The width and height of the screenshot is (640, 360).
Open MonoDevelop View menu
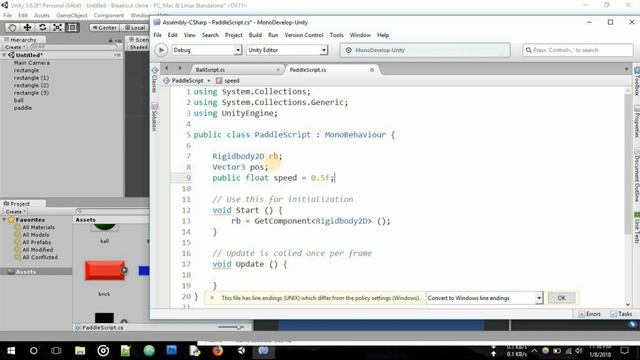click(189, 35)
